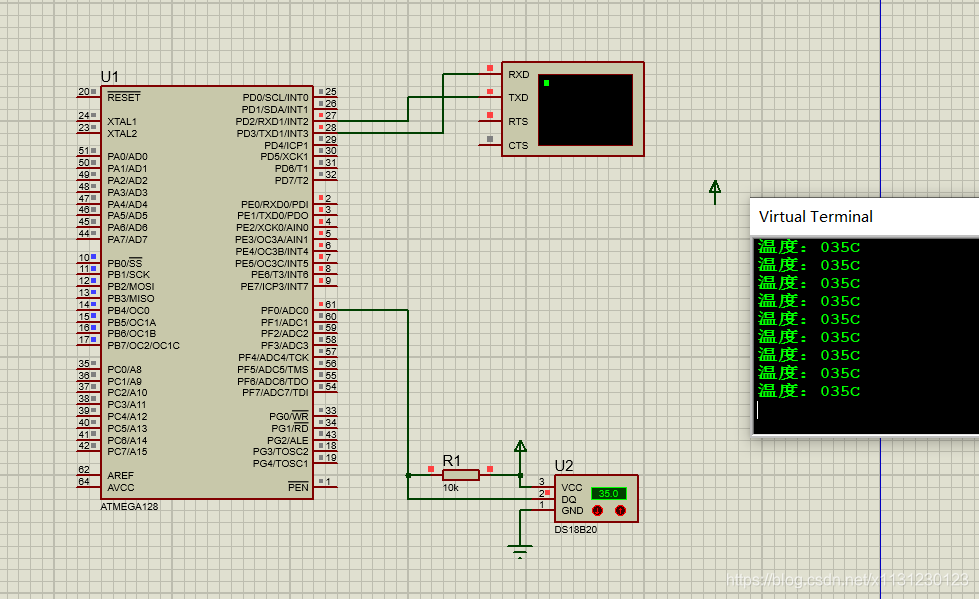Image resolution: width=979 pixels, height=599 pixels.
Task: Click pin number 61 on U1
Action: 331,304
